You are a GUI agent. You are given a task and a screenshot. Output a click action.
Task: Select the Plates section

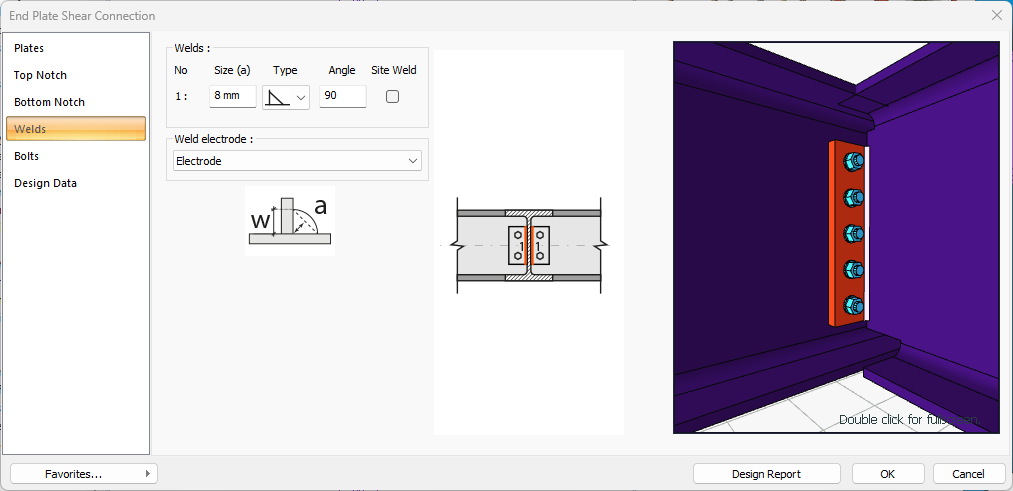[29, 48]
